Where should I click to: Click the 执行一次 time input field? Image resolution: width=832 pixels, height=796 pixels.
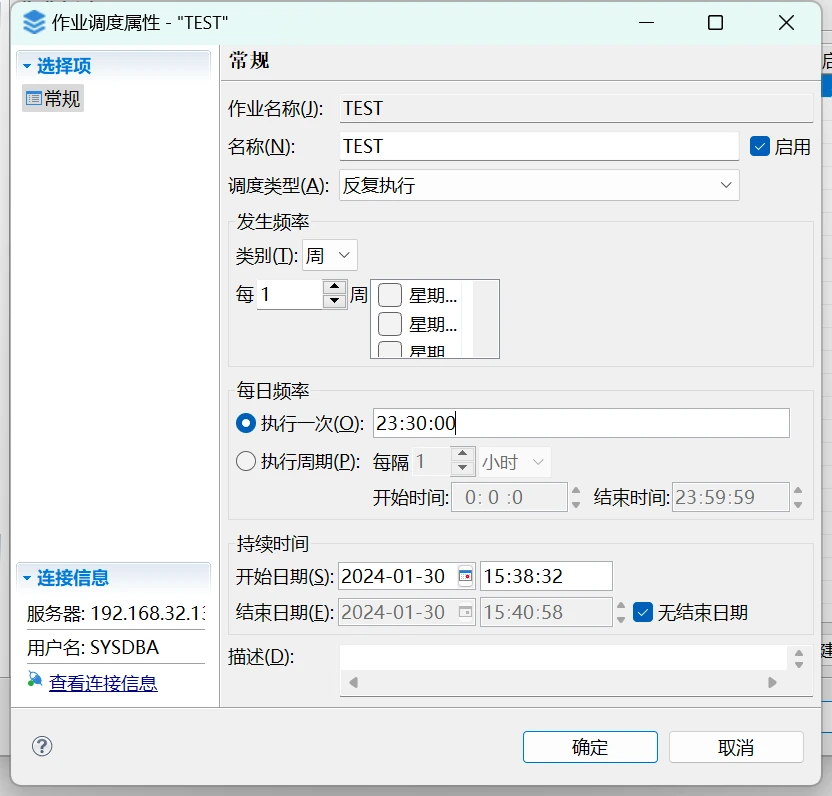pos(580,423)
